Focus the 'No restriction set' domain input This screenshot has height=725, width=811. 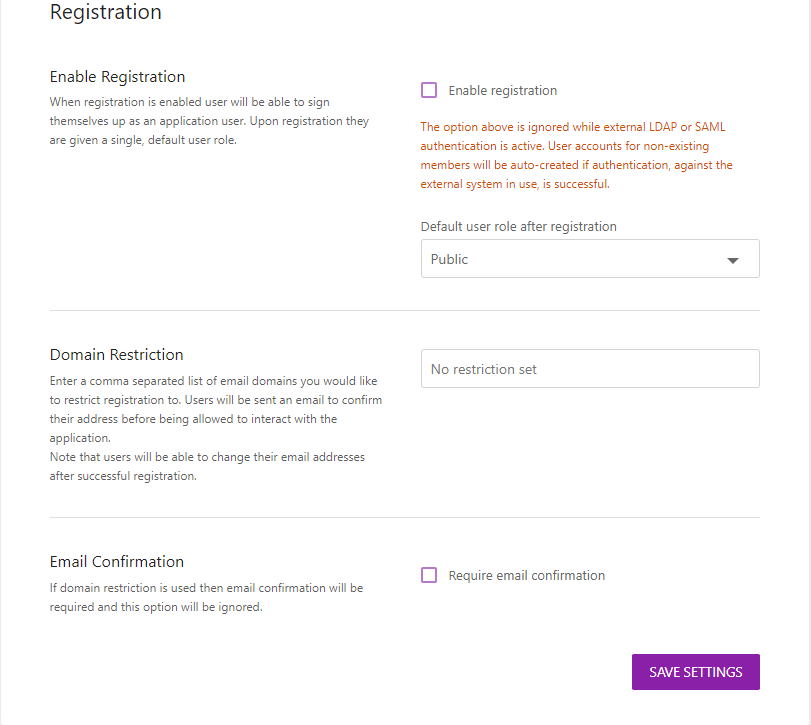tap(590, 369)
